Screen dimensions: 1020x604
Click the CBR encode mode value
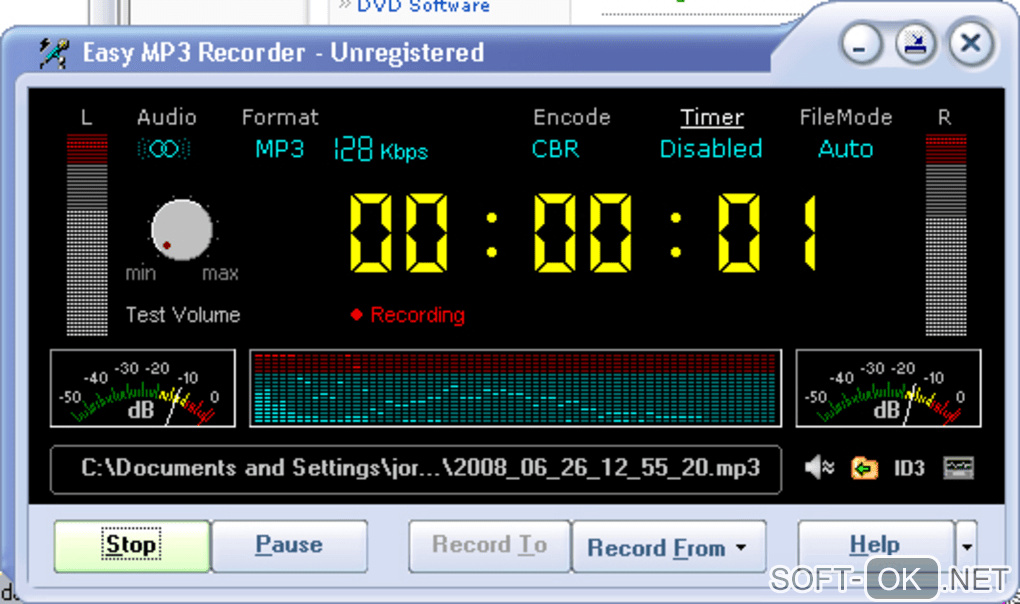coord(556,149)
